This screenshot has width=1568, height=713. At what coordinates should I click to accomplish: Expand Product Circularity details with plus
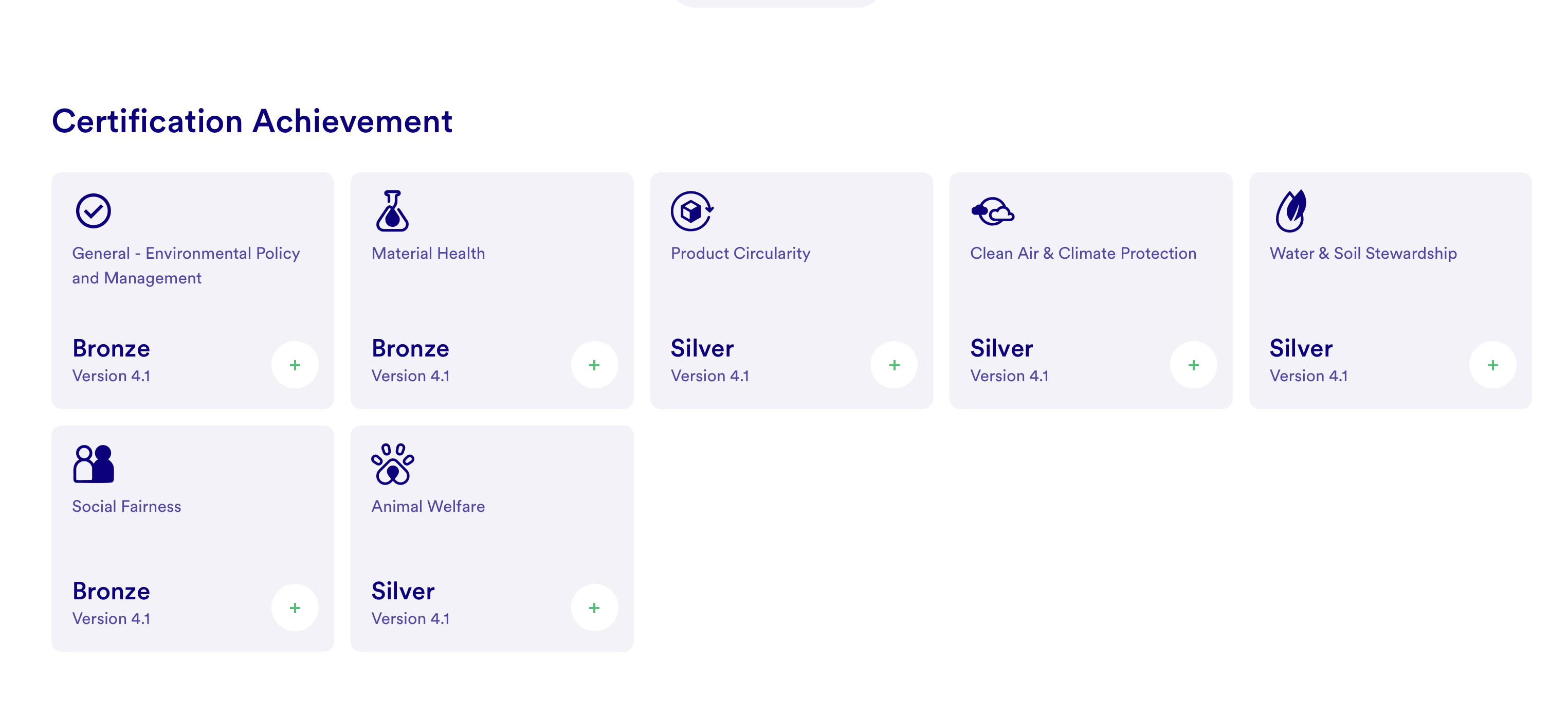[x=894, y=365]
